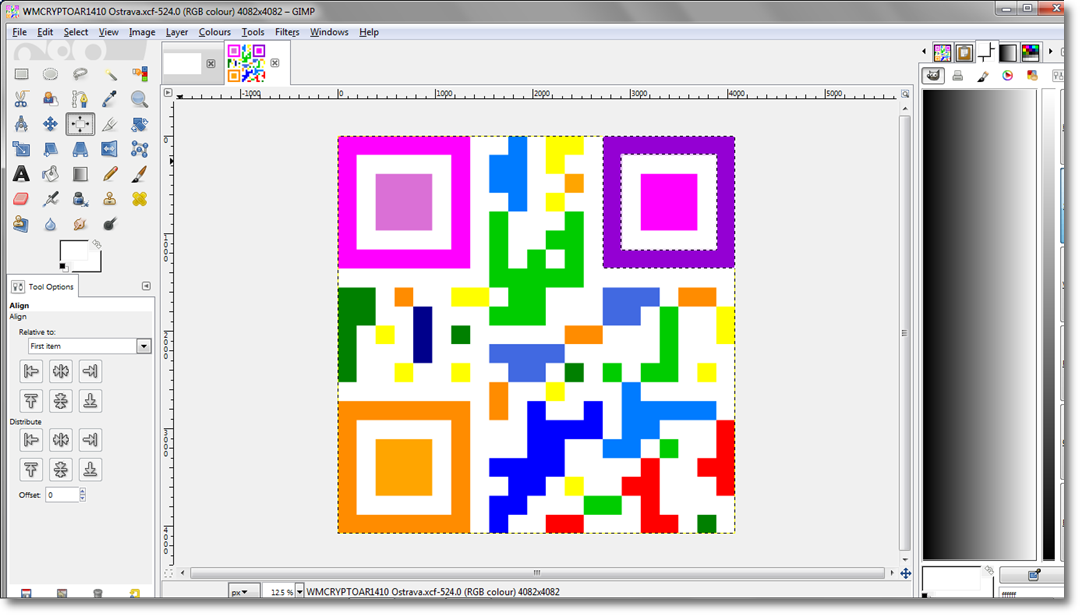Activate the Blend gradient tool

(80, 174)
